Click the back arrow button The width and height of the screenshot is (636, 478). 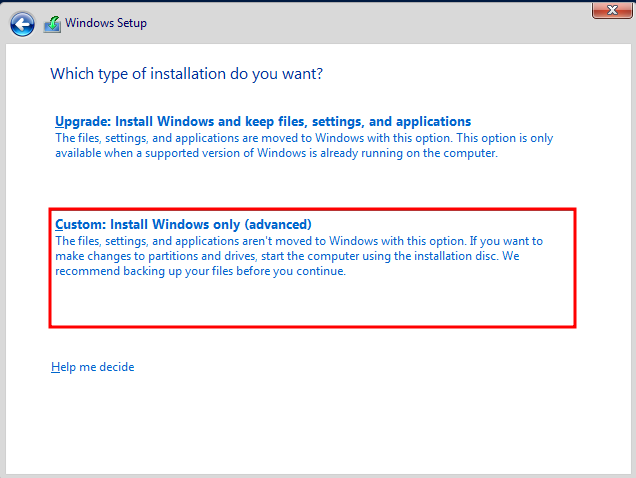tap(22, 23)
